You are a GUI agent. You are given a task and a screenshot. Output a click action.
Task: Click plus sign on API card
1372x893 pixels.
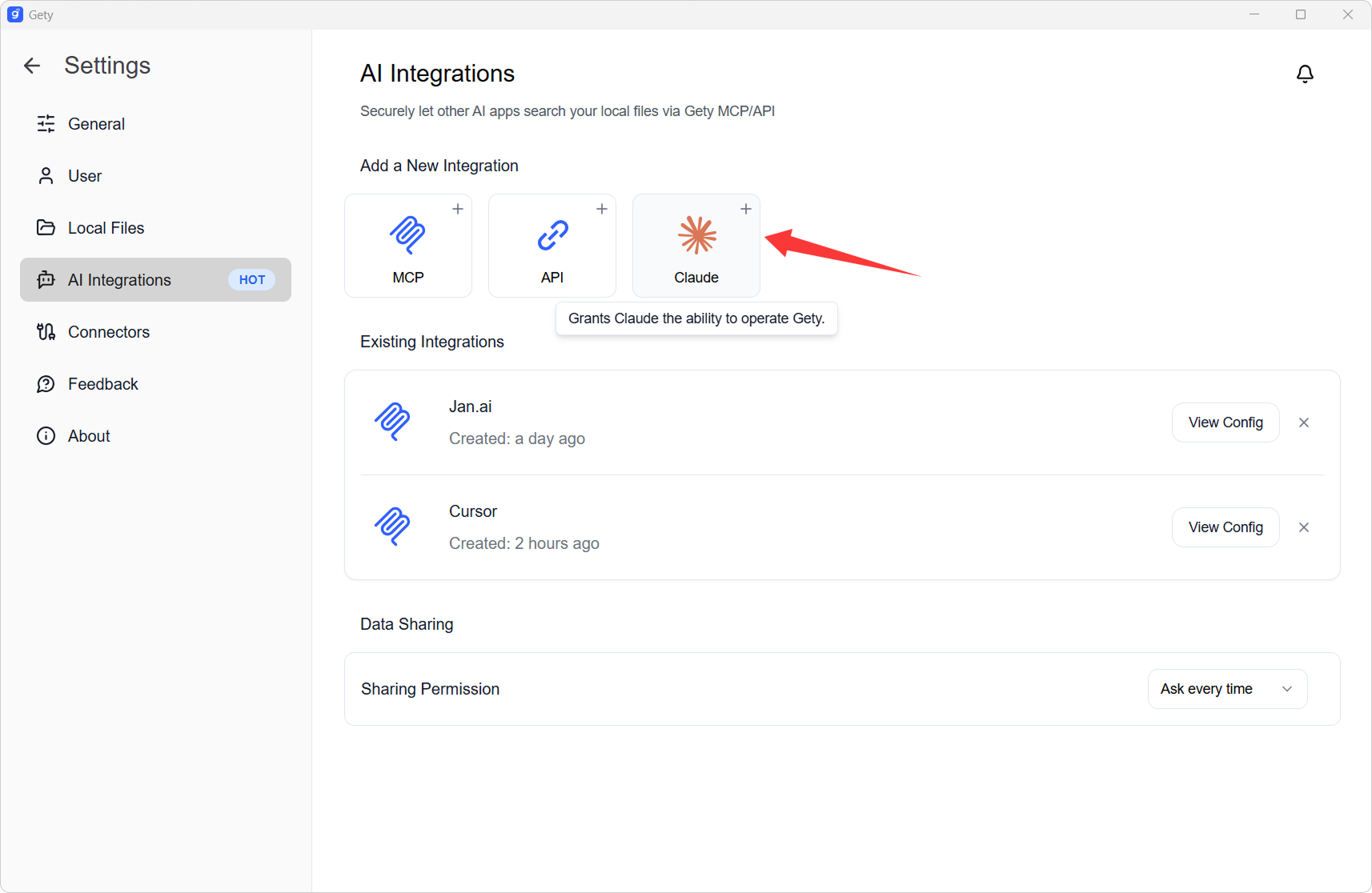(602, 209)
